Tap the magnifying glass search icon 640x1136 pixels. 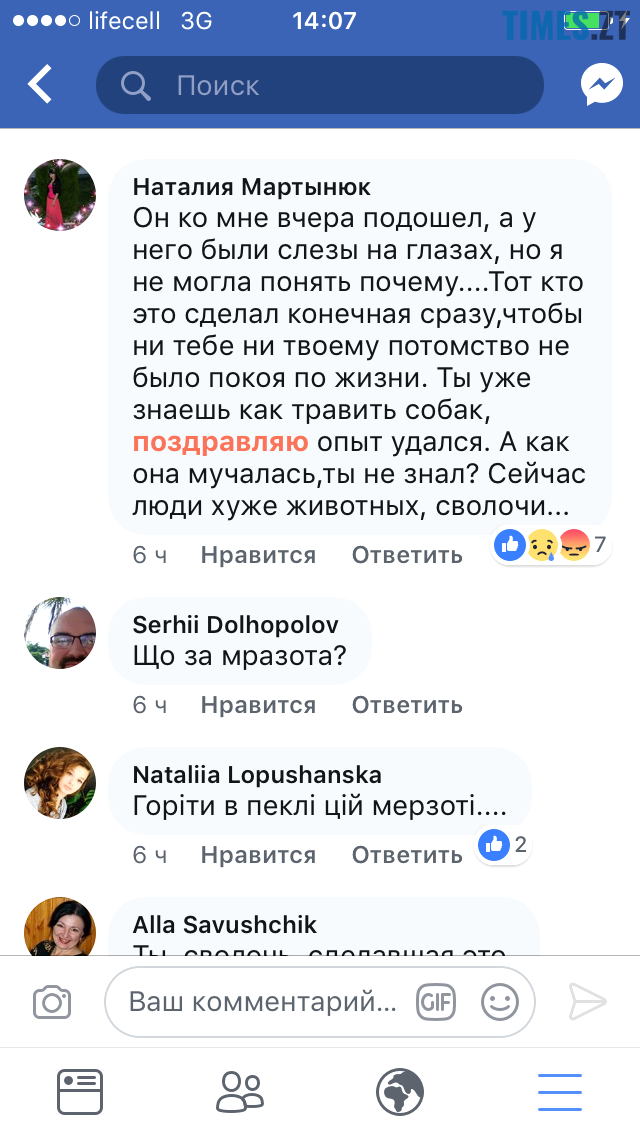tap(136, 86)
